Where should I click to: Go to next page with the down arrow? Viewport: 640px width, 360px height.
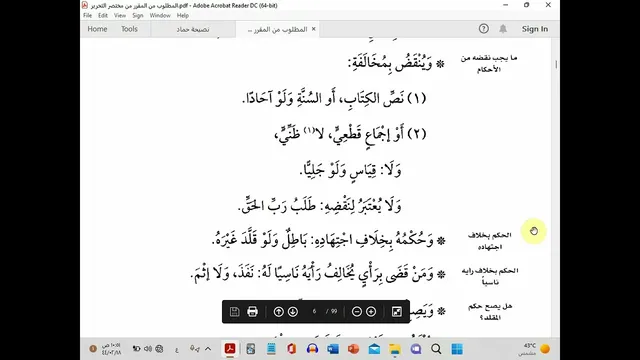(x=293, y=312)
